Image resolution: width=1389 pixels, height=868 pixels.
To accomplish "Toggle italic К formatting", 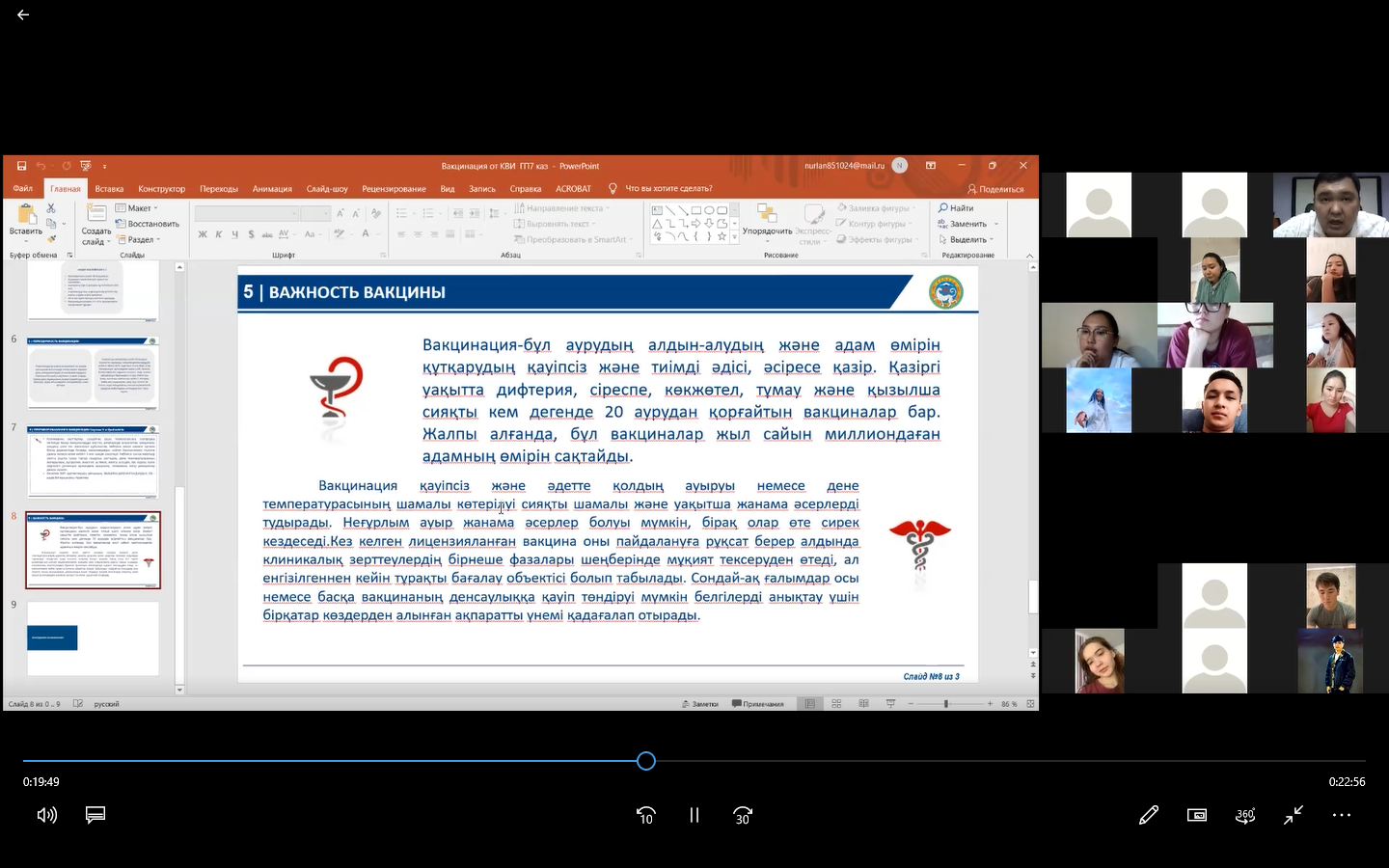I will coord(219,234).
